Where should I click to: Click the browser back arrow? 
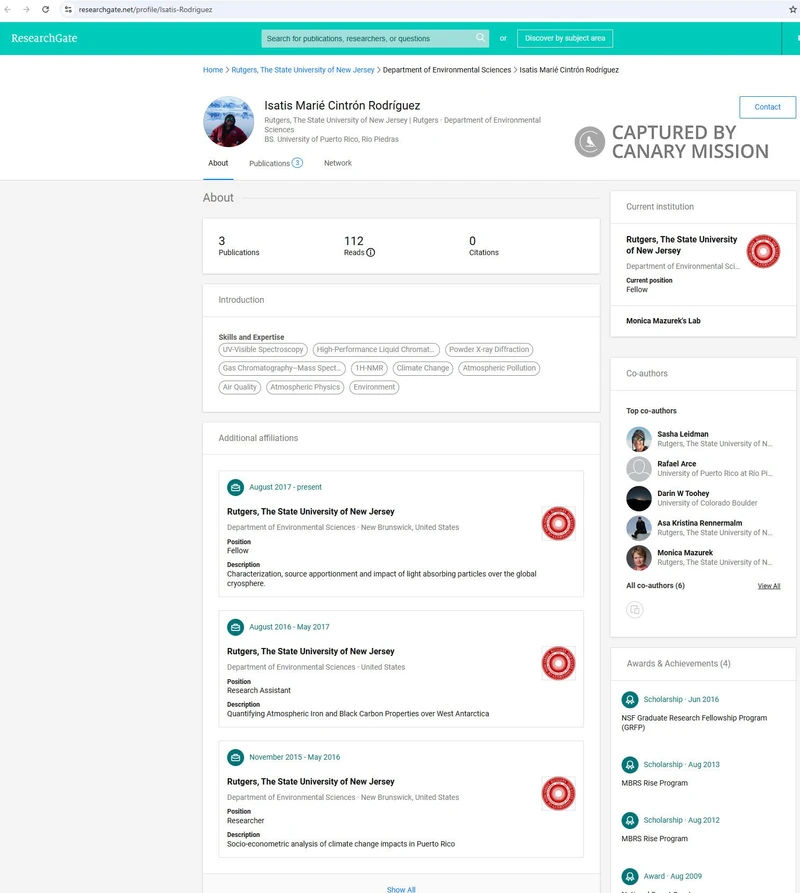[x=7, y=10]
